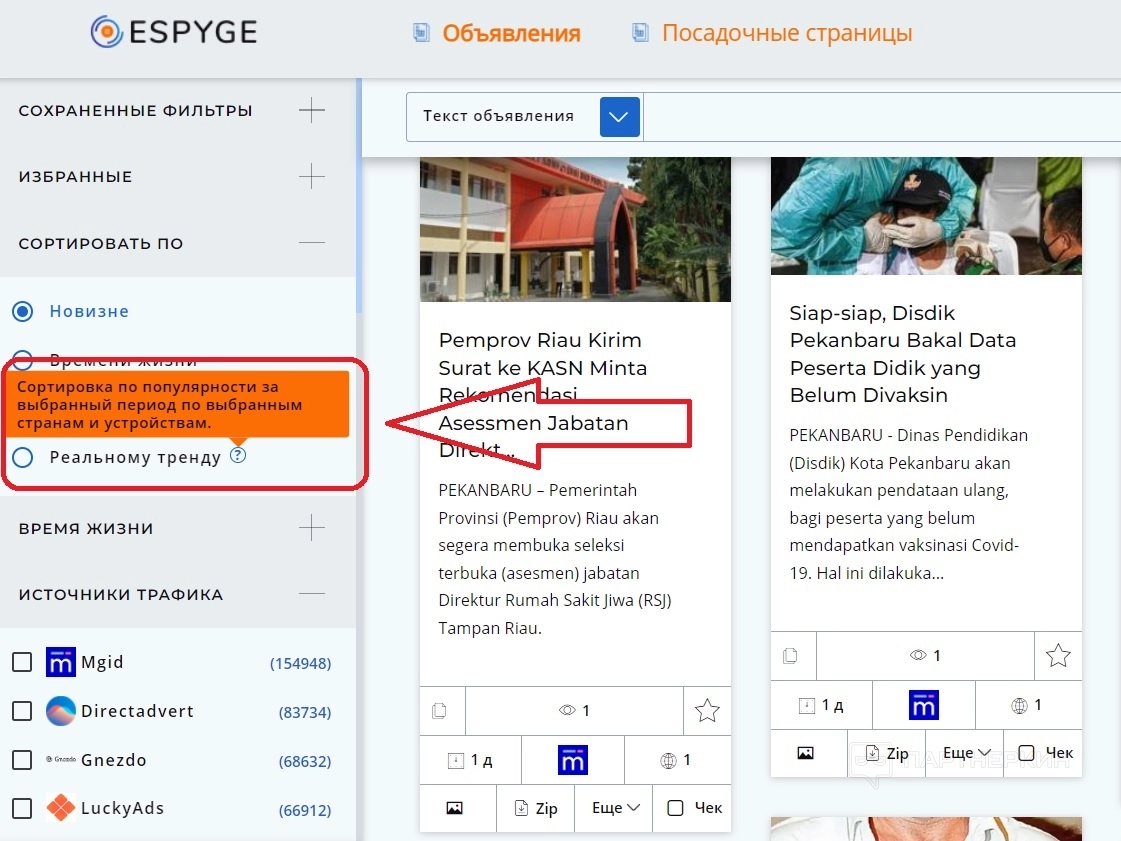Open the Siap-siap, Disdik Pekanbaru headline
Viewport: 1121px width, 841px height.
pos(903,354)
